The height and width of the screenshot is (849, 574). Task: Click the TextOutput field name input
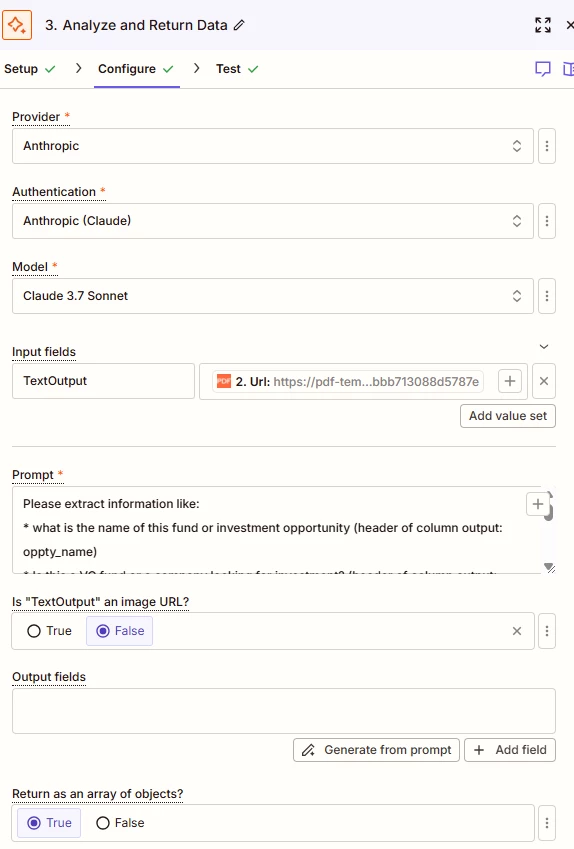[103, 381]
